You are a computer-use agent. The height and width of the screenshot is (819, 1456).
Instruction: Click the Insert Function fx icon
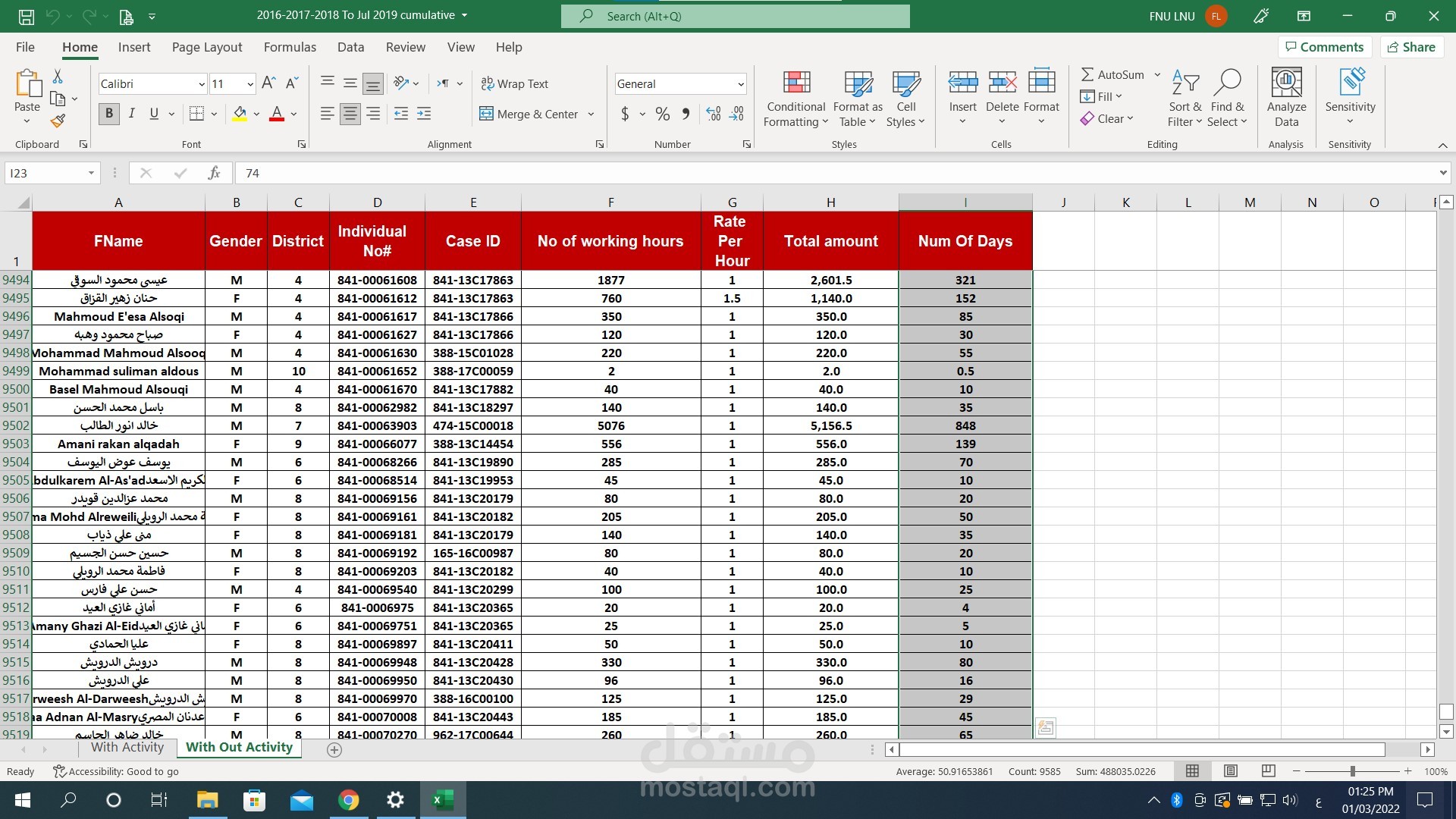(x=214, y=173)
